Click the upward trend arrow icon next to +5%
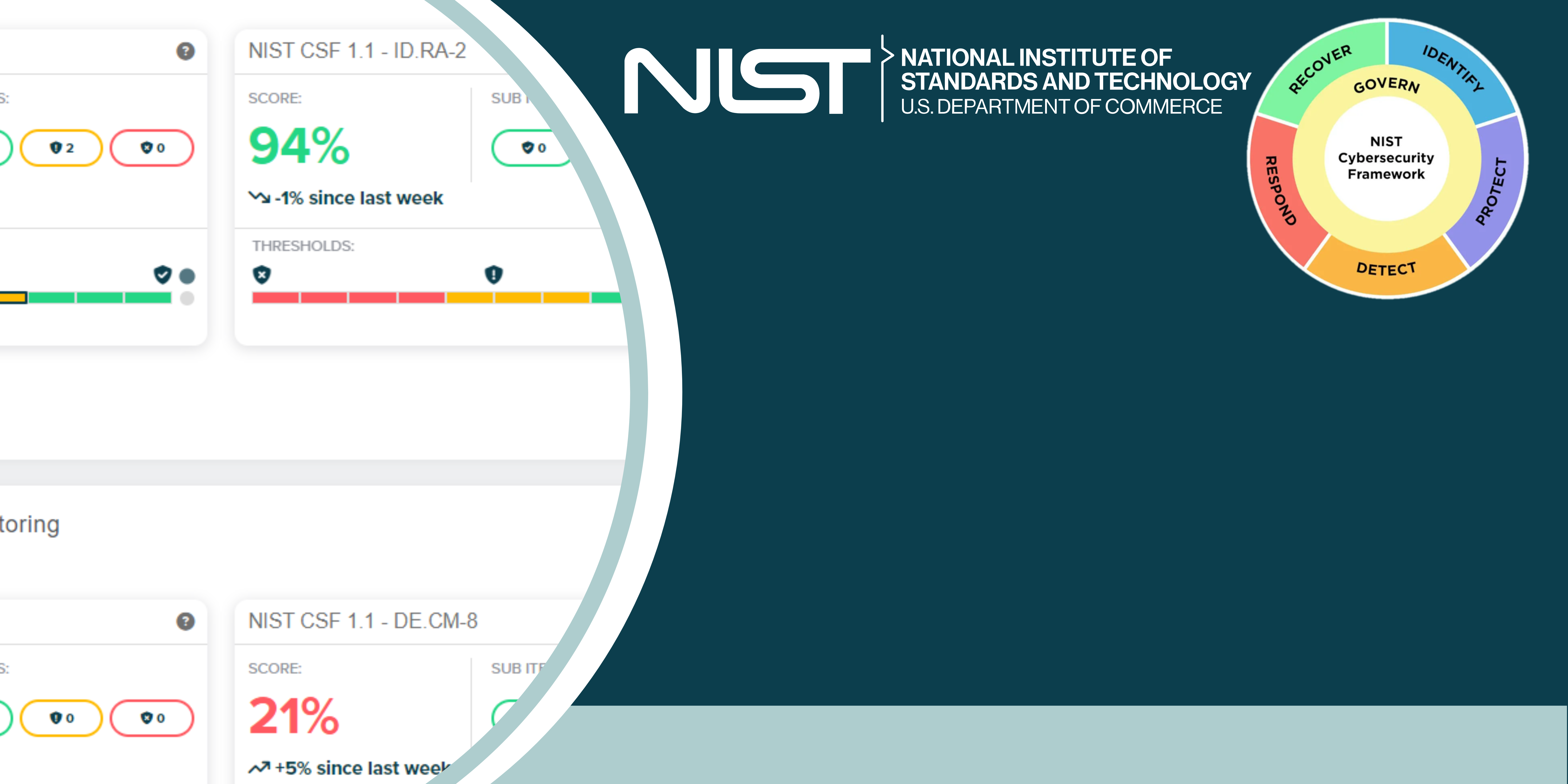 tap(259, 768)
